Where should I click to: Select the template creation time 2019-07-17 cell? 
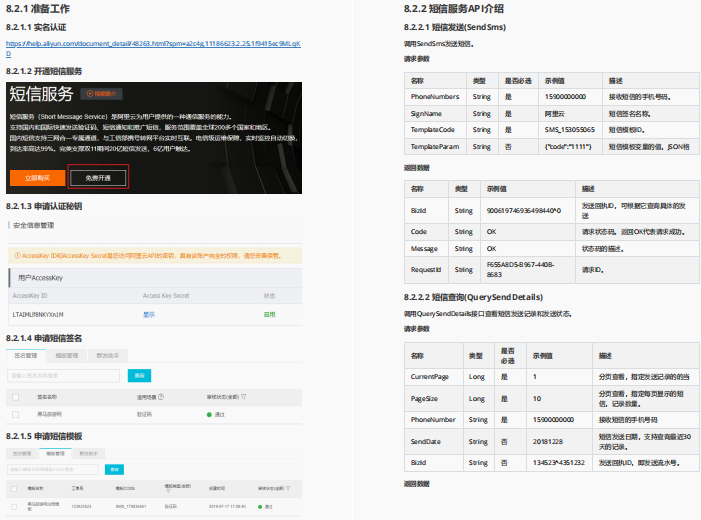[x=227, y=507]
